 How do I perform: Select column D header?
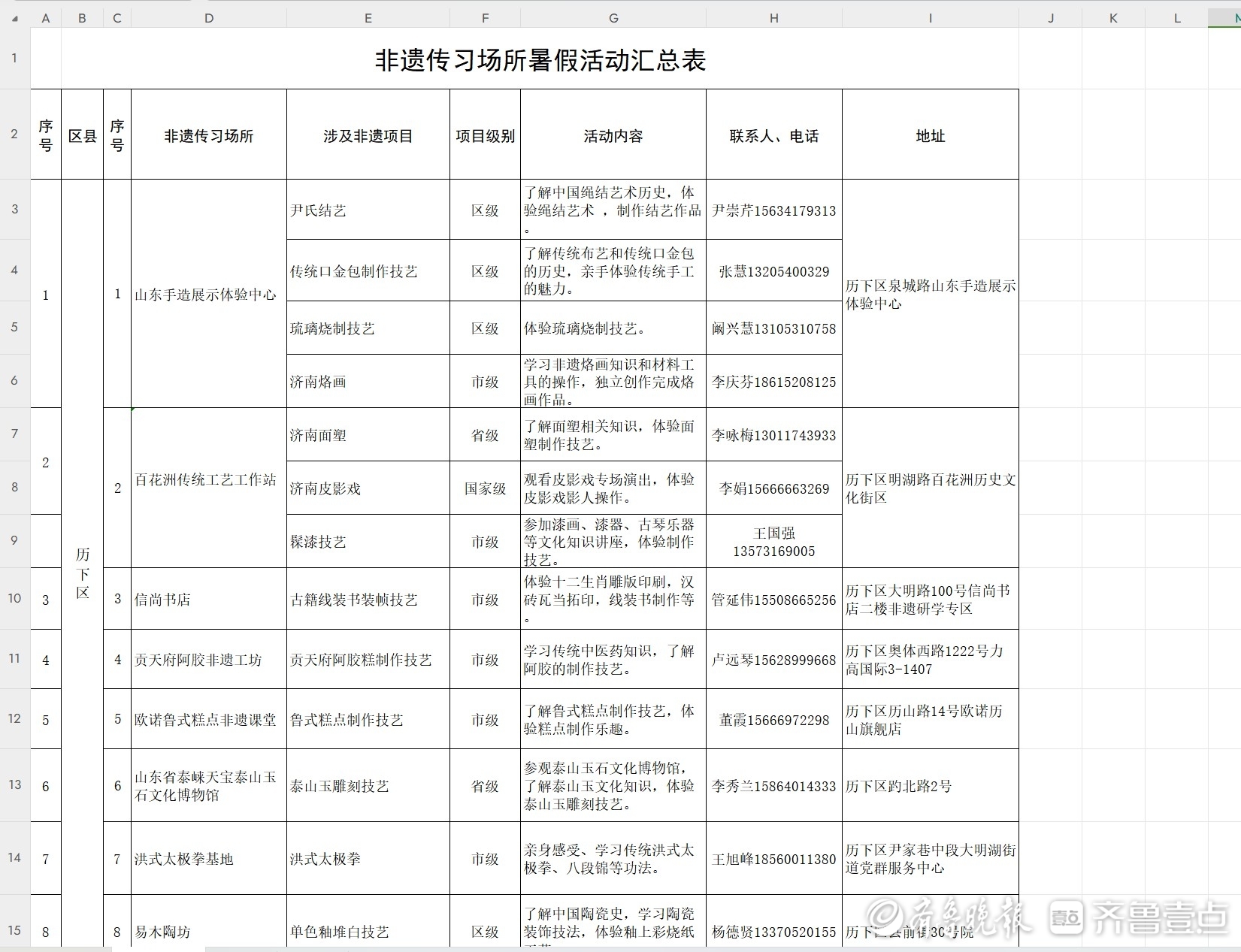208,18
